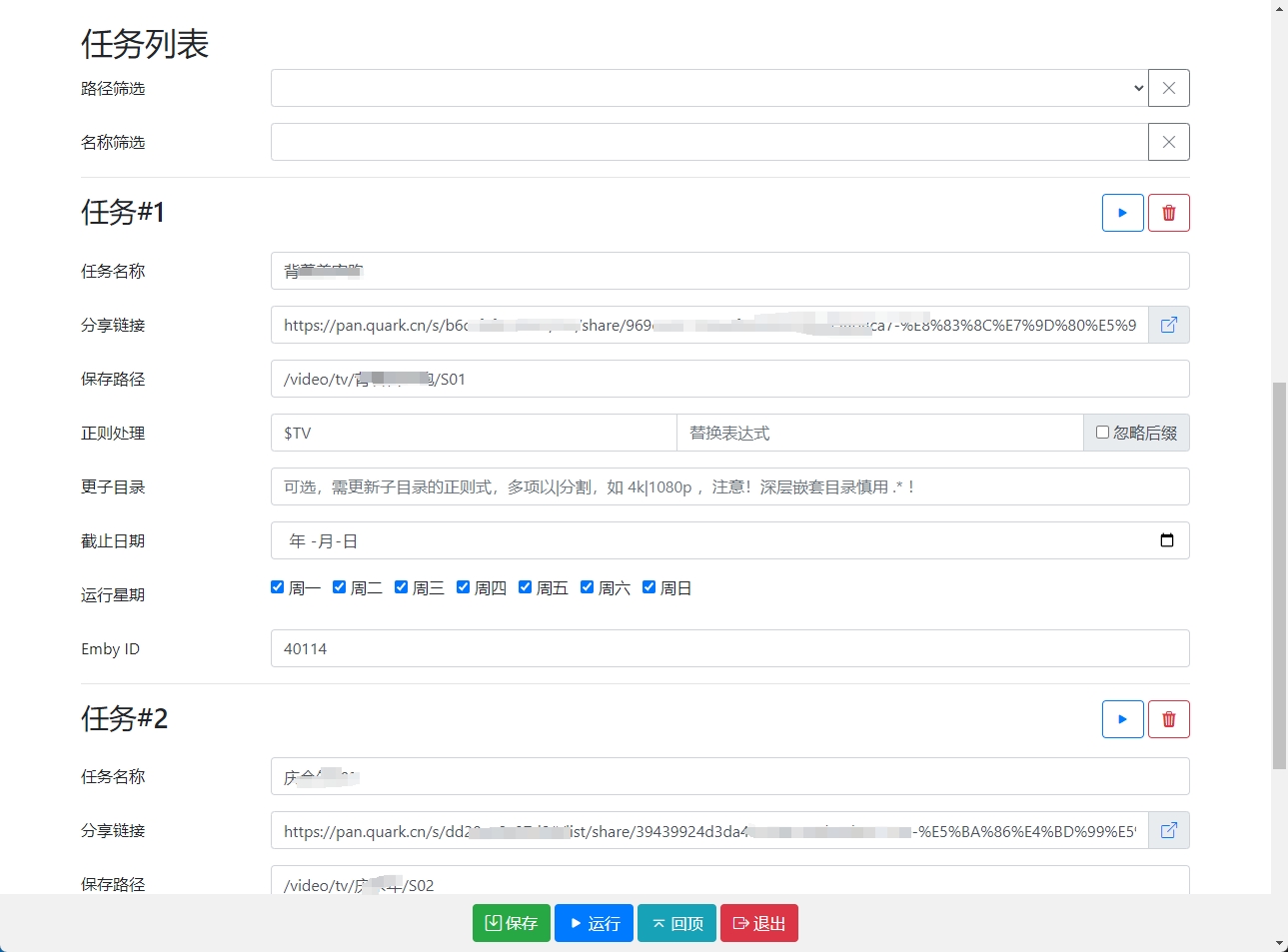Uncheck the 周六 weekday checkbox
The image size is (1288, 952).
pyautogui.click(x=587, y=586)
